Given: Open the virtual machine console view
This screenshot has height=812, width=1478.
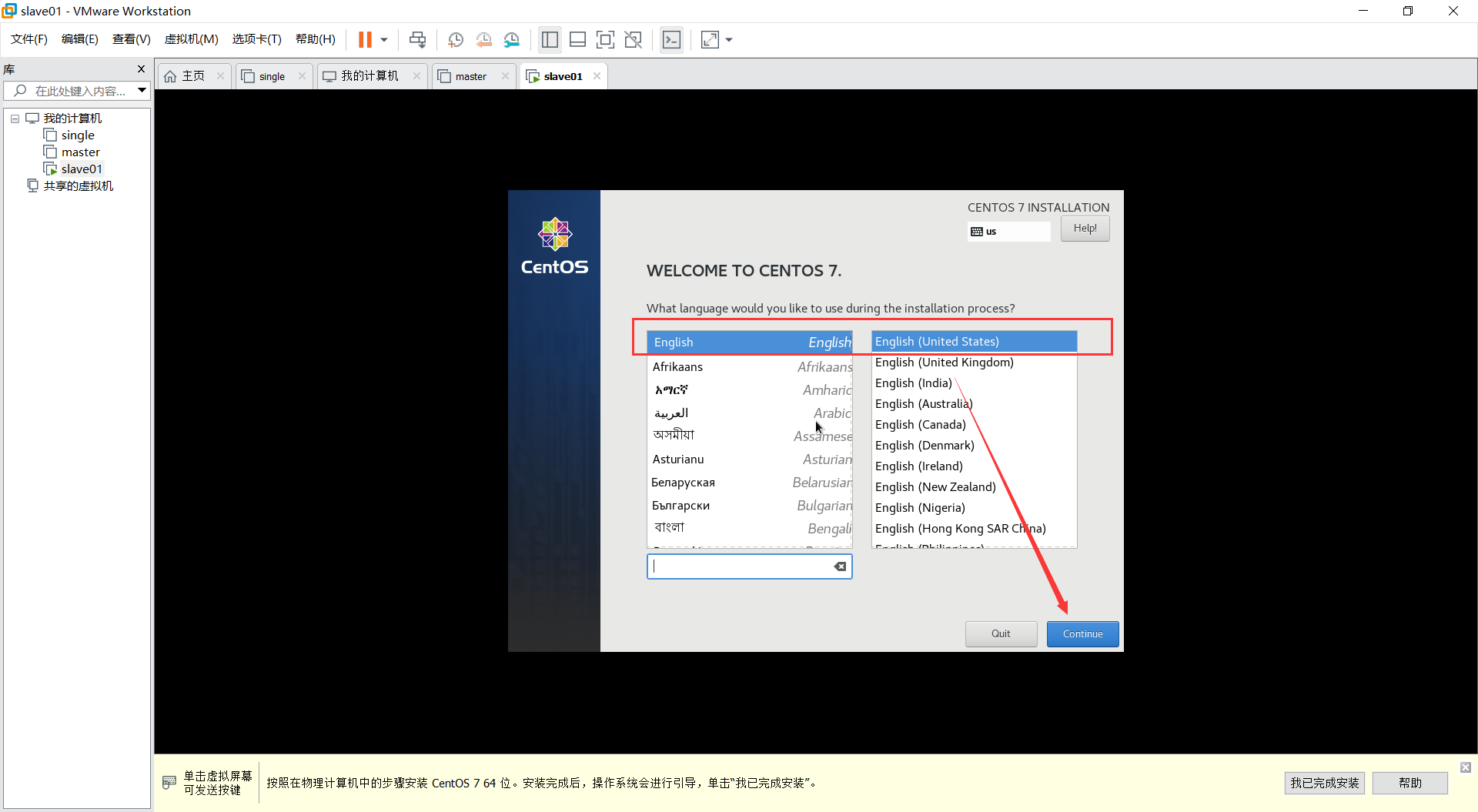Looking at the screenshot, I should pos(671,39).
